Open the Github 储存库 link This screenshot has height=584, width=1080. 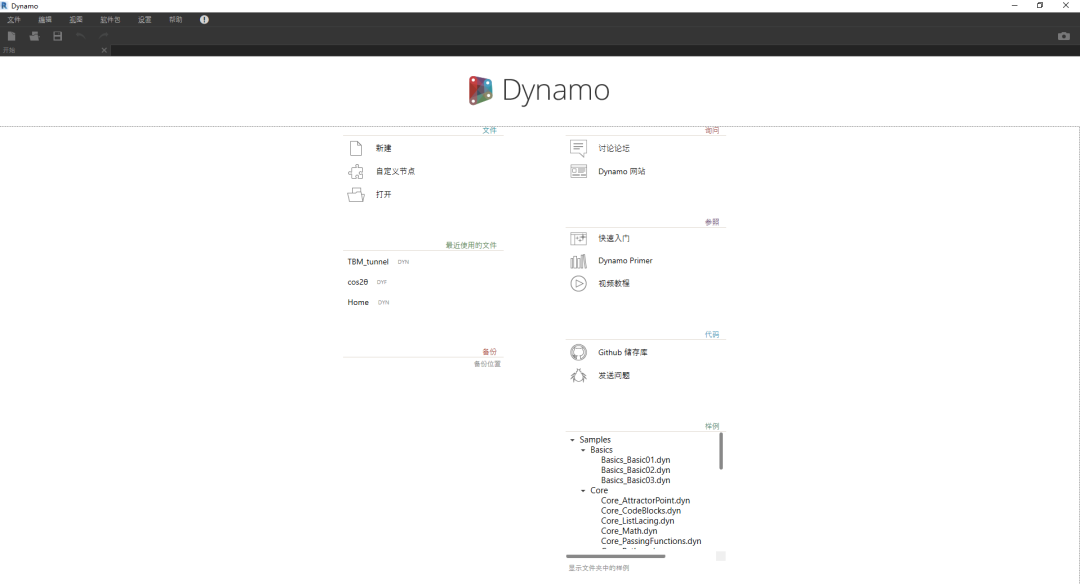point(623,353)
